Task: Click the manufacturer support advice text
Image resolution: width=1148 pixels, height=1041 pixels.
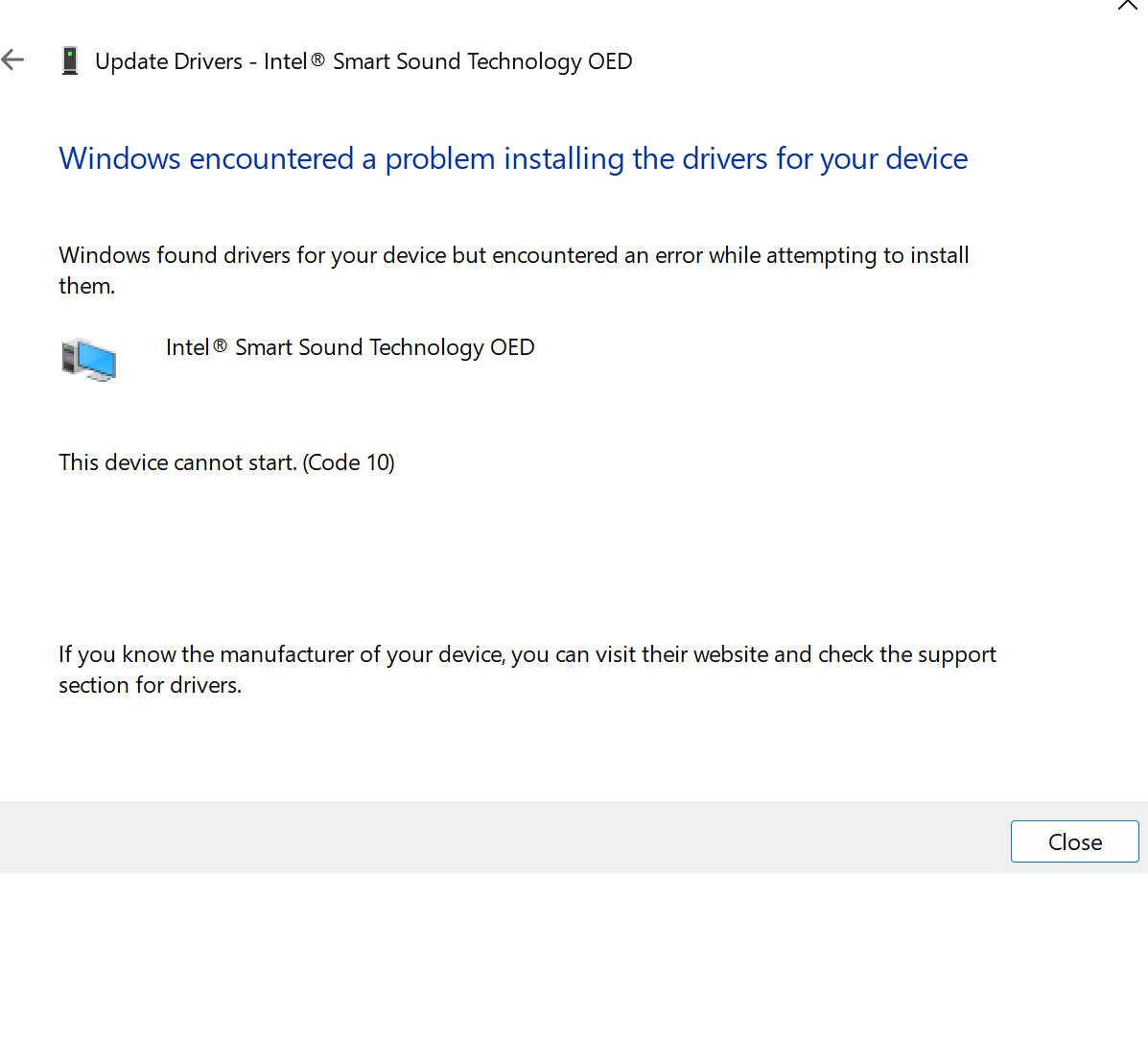Action: coord(527,669)
